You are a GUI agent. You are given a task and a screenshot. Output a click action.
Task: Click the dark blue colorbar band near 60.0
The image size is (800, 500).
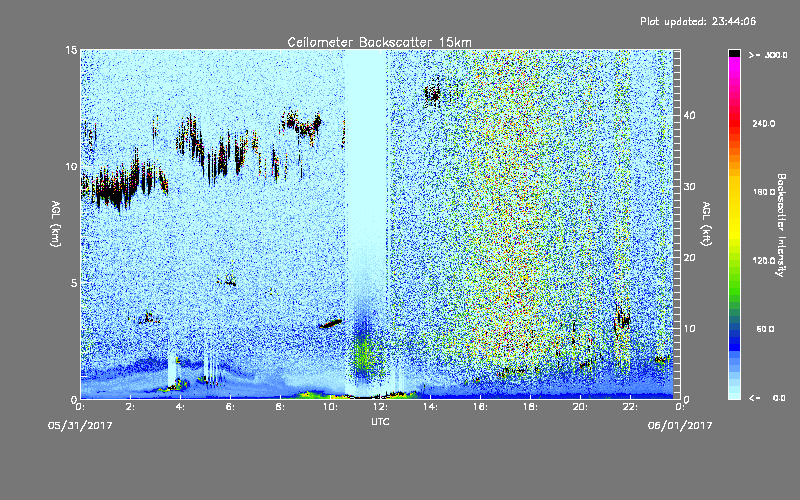[x=734, y=339]
